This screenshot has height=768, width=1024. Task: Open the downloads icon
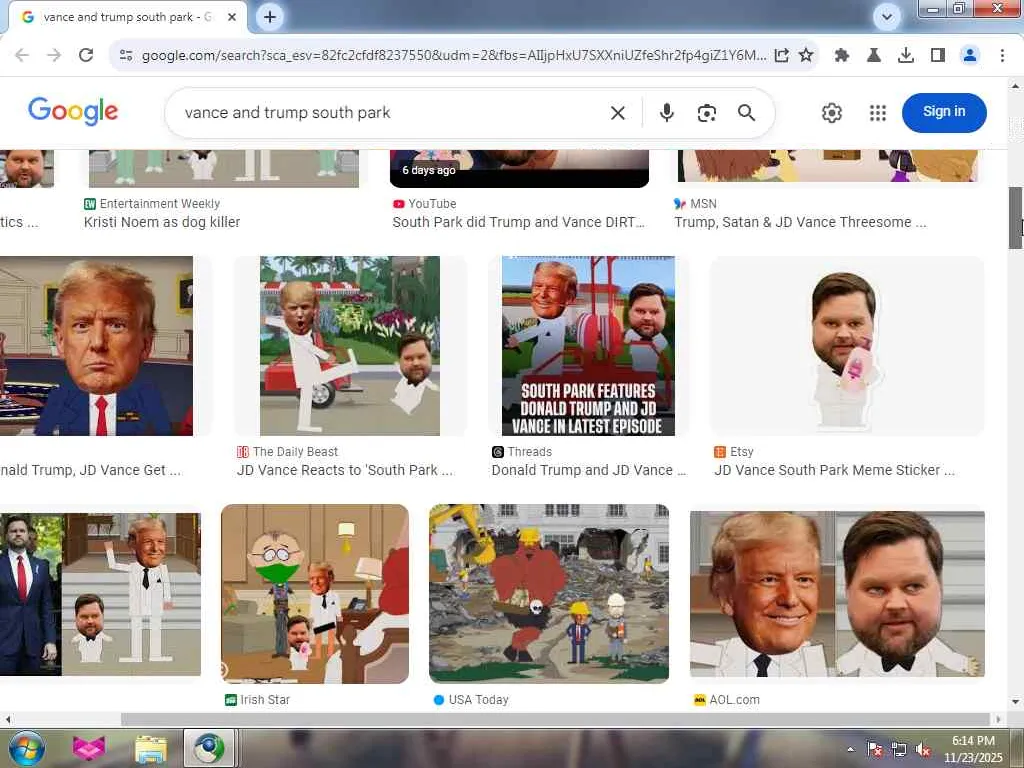[906, 56]
